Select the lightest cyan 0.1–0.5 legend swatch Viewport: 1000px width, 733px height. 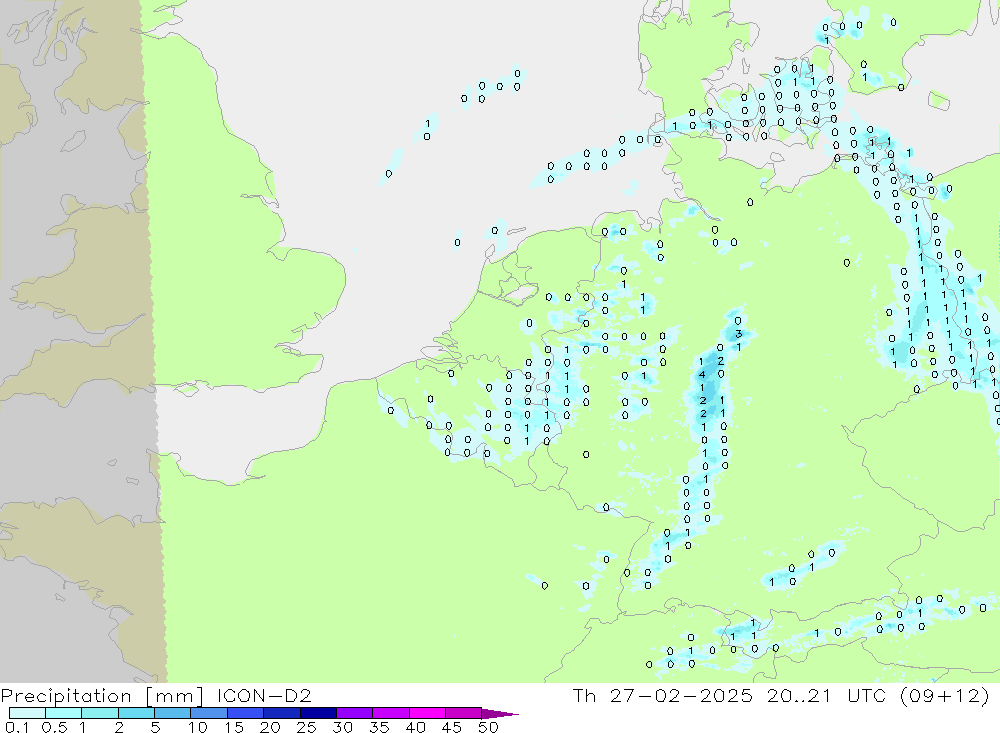point(27,713)
